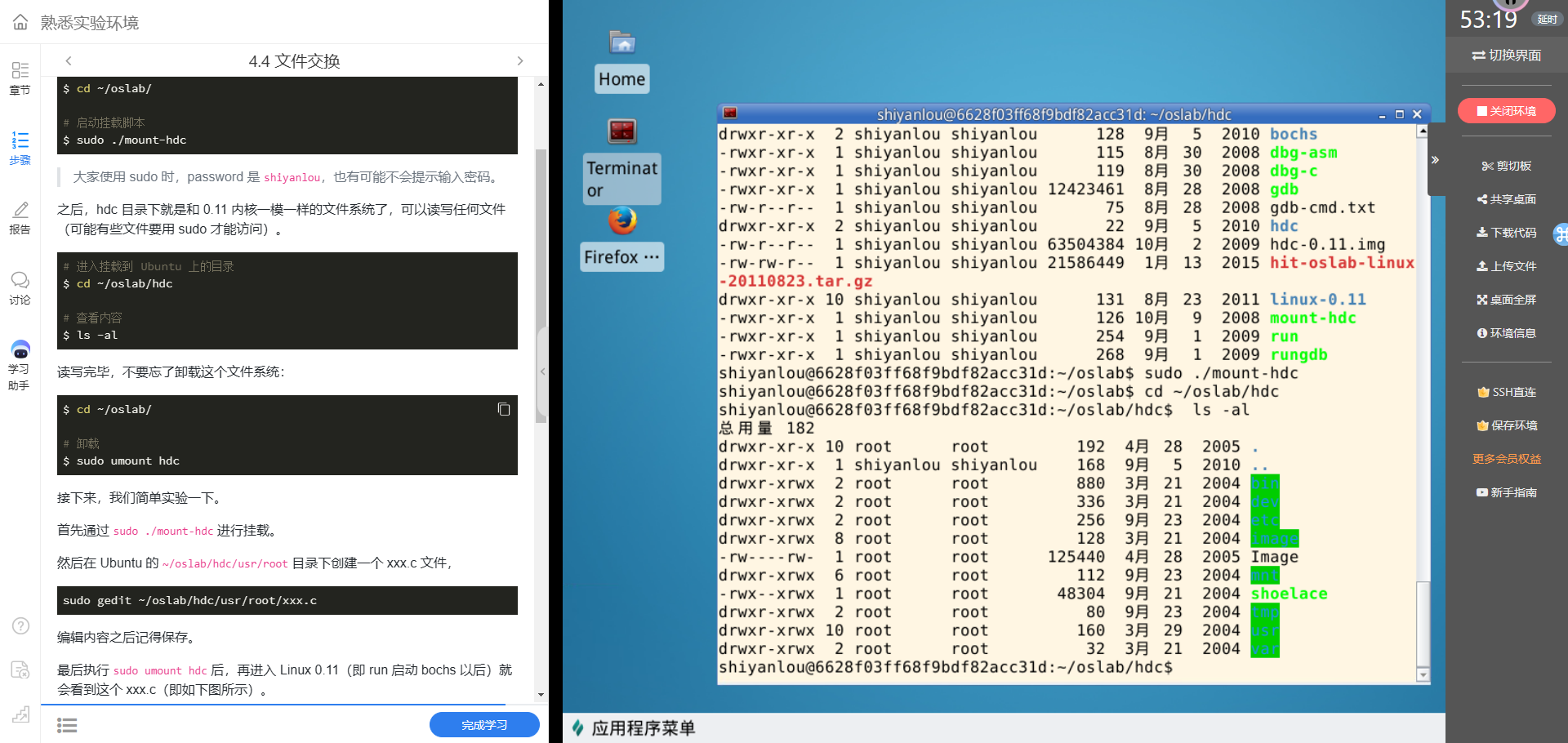Go to the previous section arrow
Screen dimensions: 1568x743
pos(69,61)
